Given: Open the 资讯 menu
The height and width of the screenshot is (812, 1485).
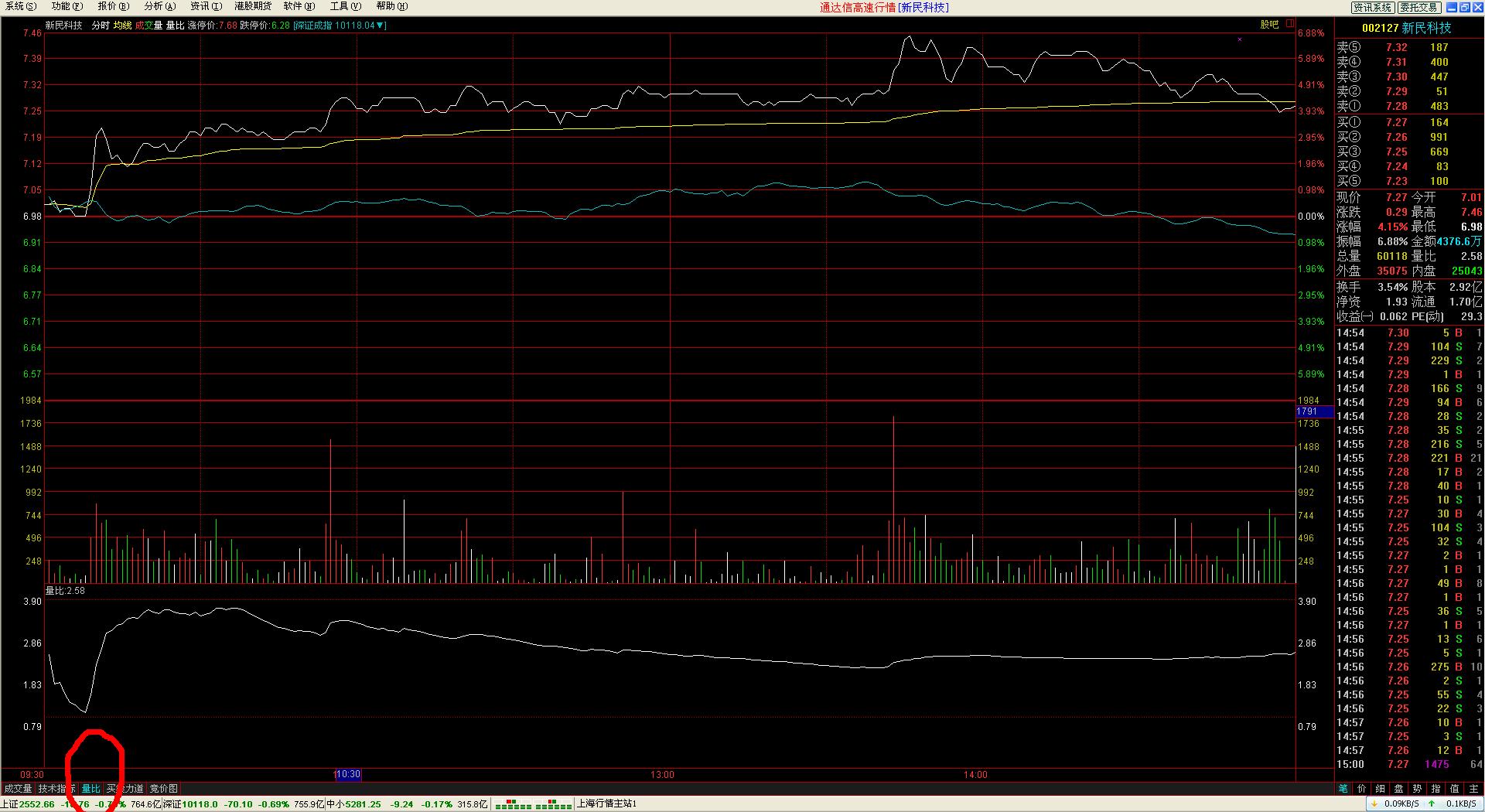Looking at the screenshot, I should pos(207,6).
